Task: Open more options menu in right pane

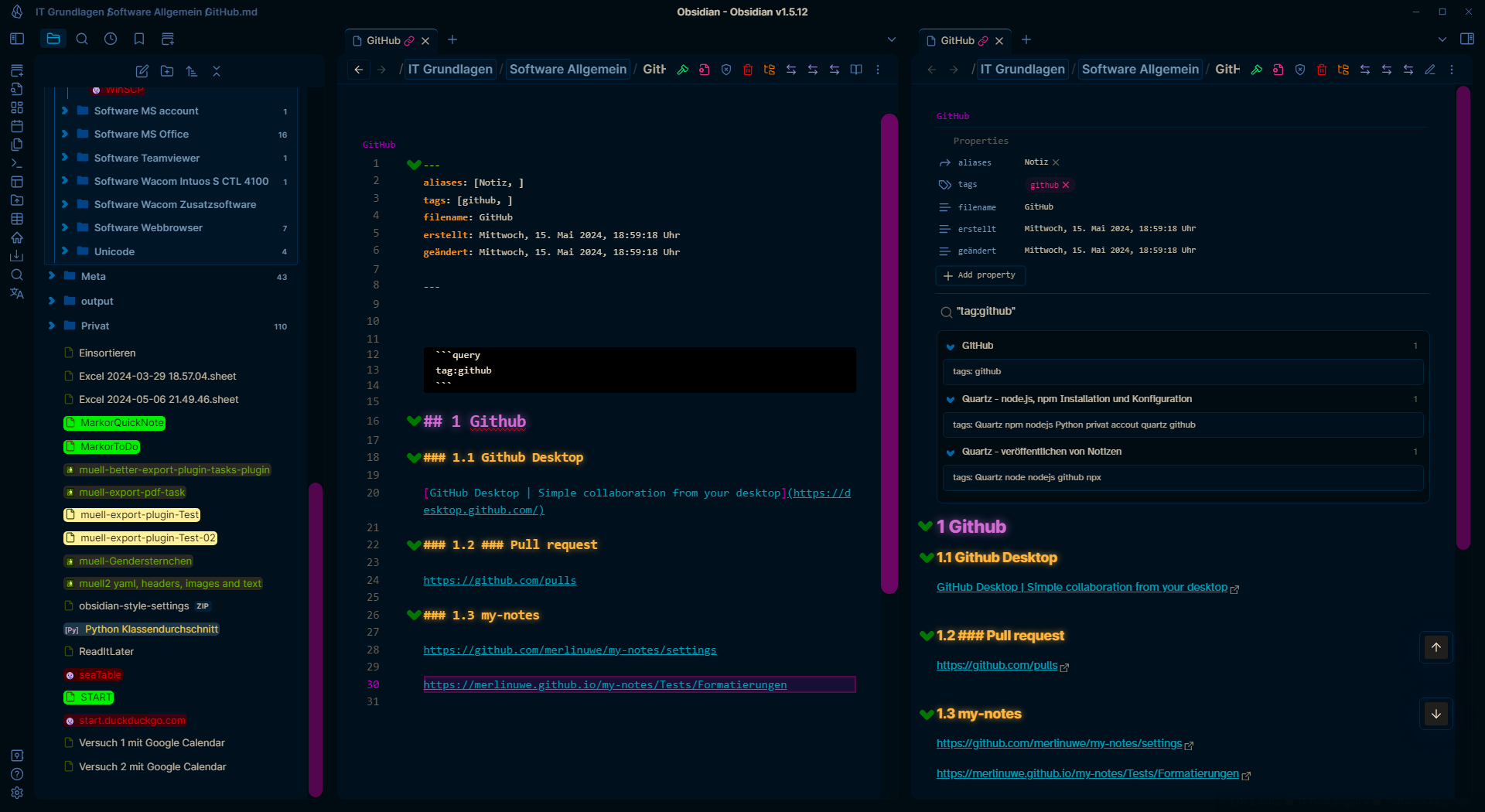Action: 1452,70
